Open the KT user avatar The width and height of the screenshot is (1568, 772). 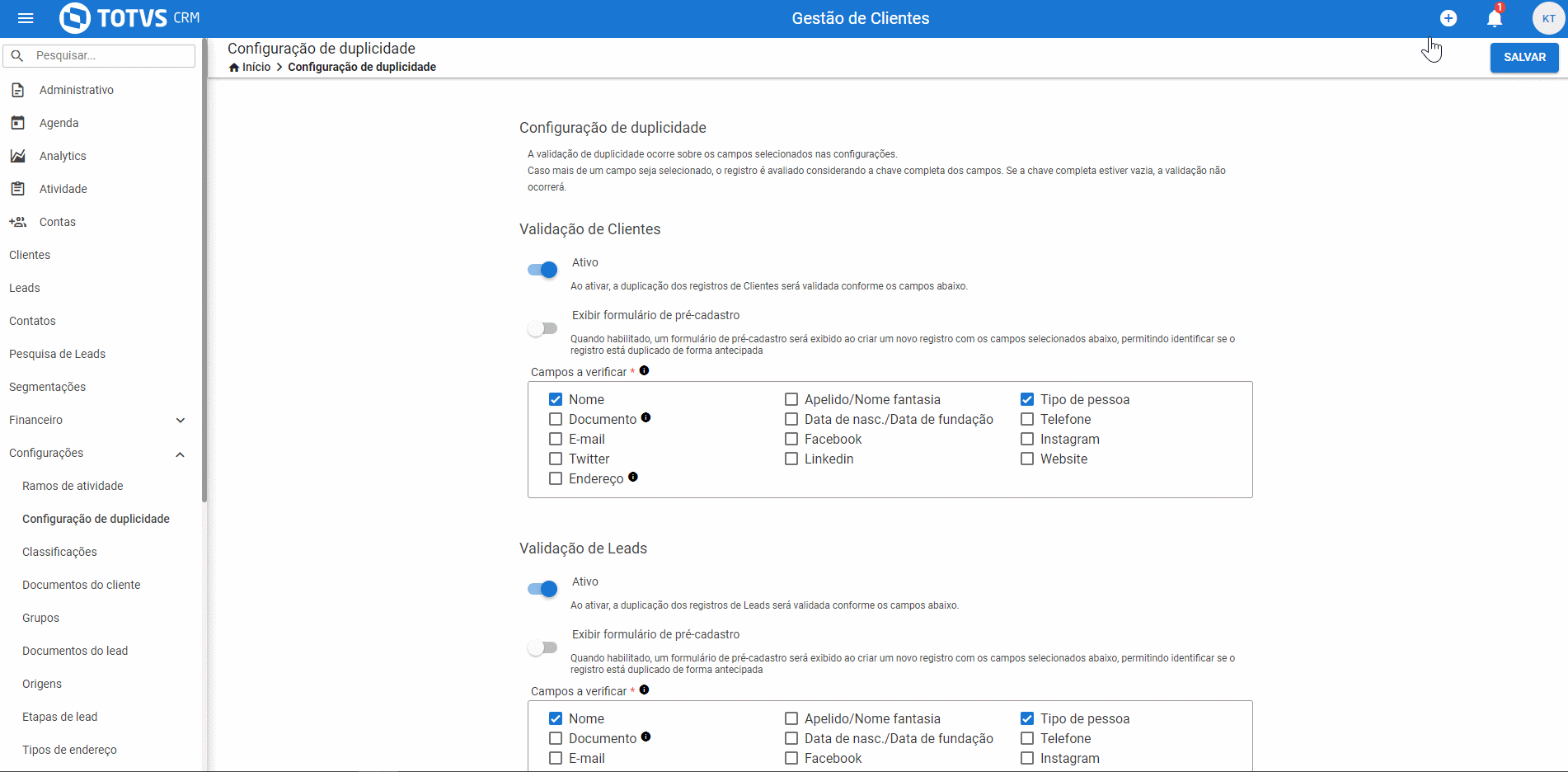coord(1548,18)
